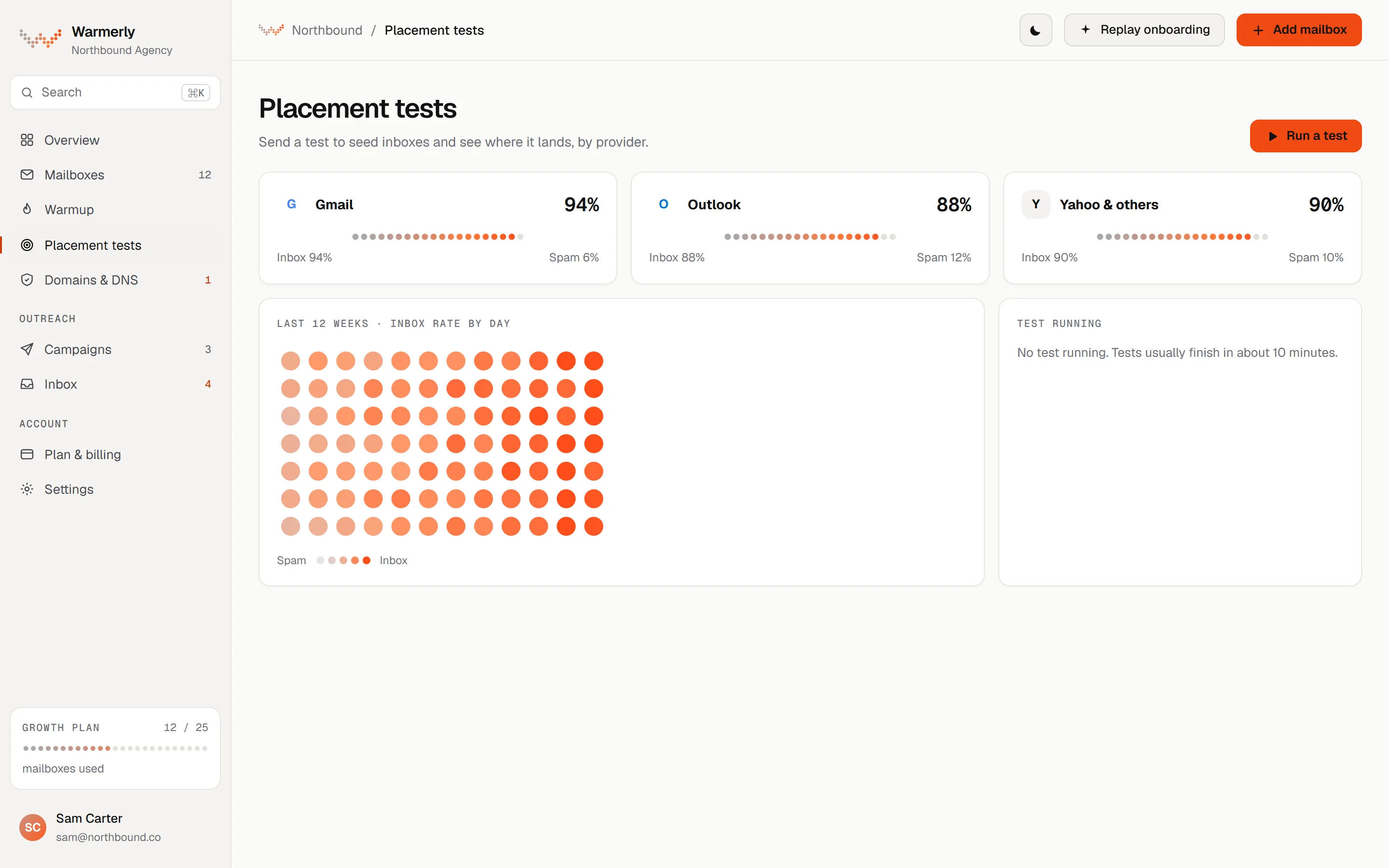Click the Run a test button
This screenshot has height=868, width=1389.
(x=1306, y=136)
